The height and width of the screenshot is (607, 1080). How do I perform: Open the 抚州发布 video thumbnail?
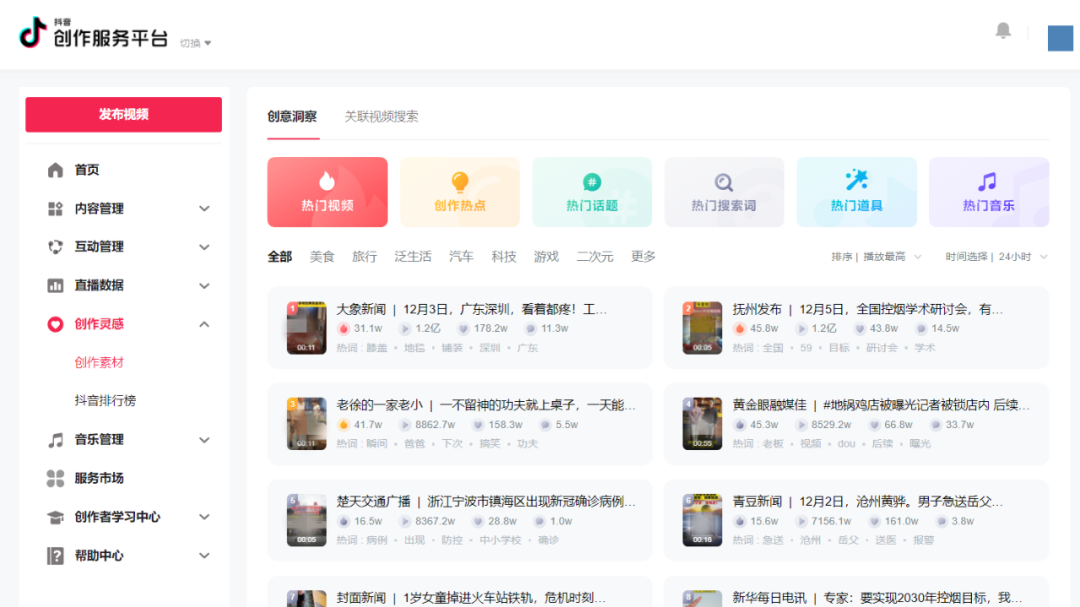(703, 328)
